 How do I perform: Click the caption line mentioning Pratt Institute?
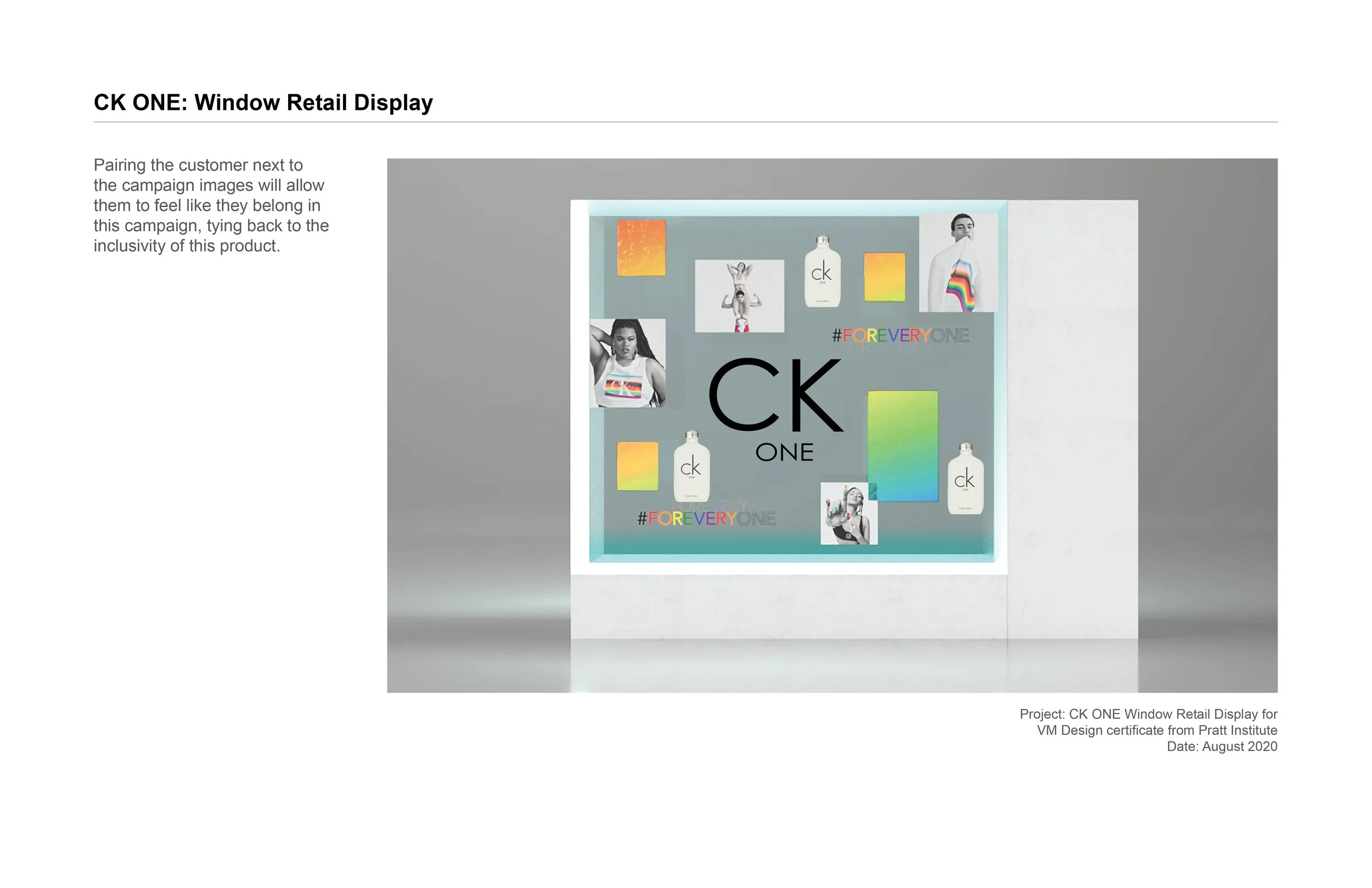pyautogui.click(x=1156, y=730)
